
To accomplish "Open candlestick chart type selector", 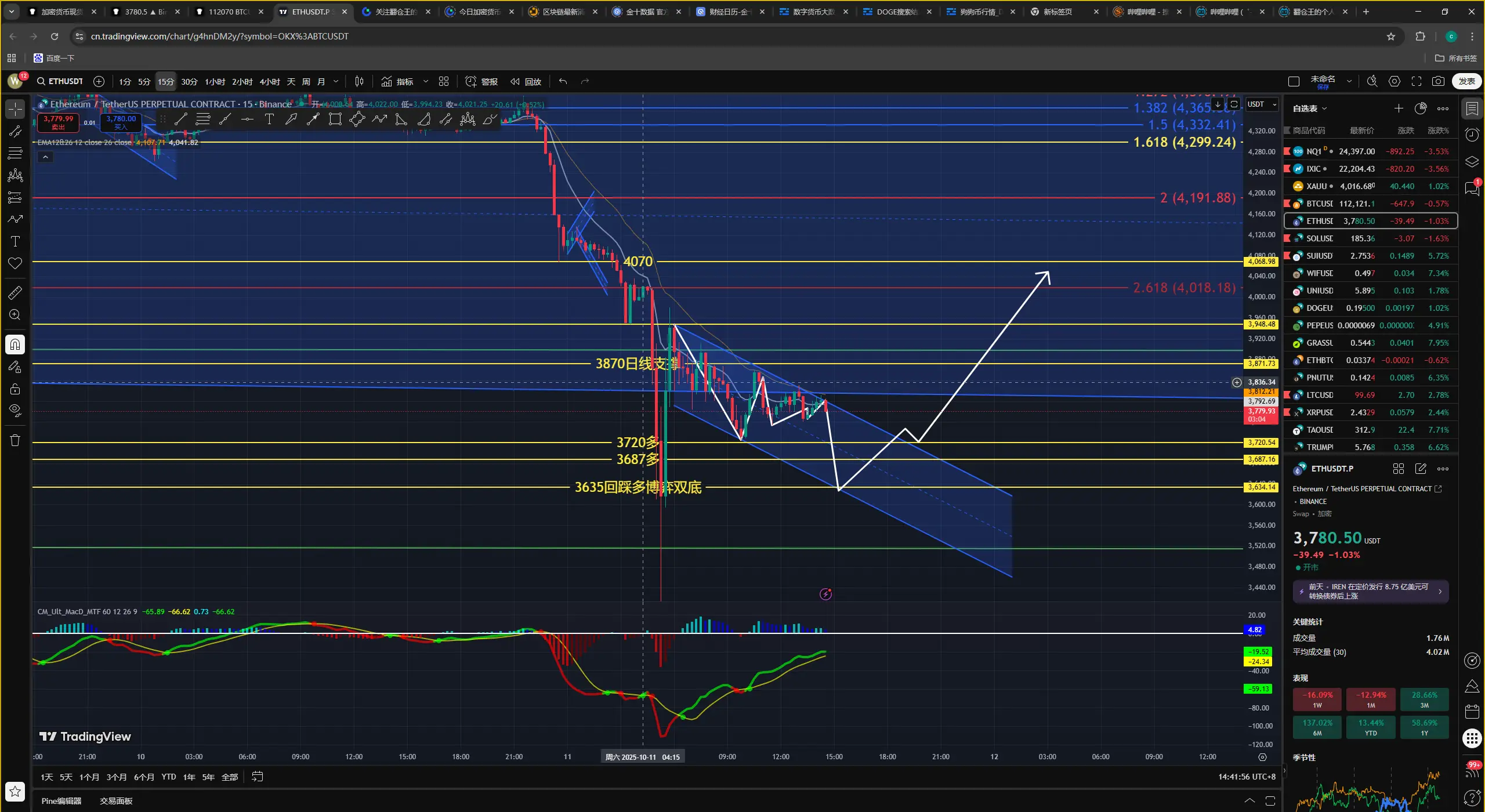I will 360,81.
